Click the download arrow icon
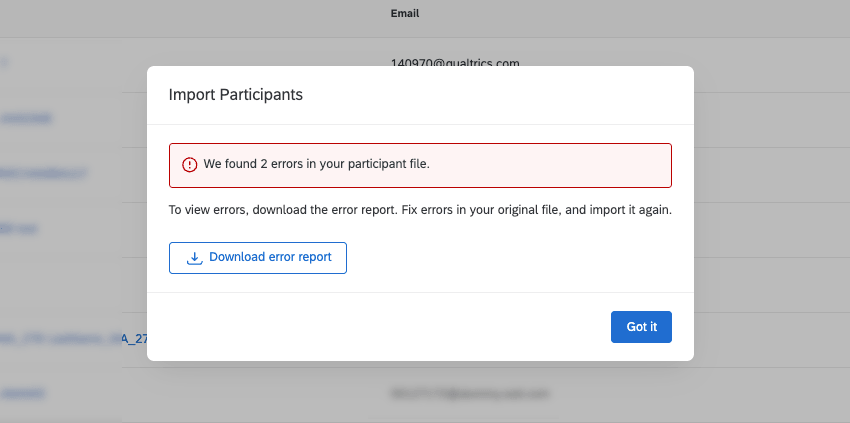Image resolution: width=850 pixels, height=423 pixels. tap(195, 258)
